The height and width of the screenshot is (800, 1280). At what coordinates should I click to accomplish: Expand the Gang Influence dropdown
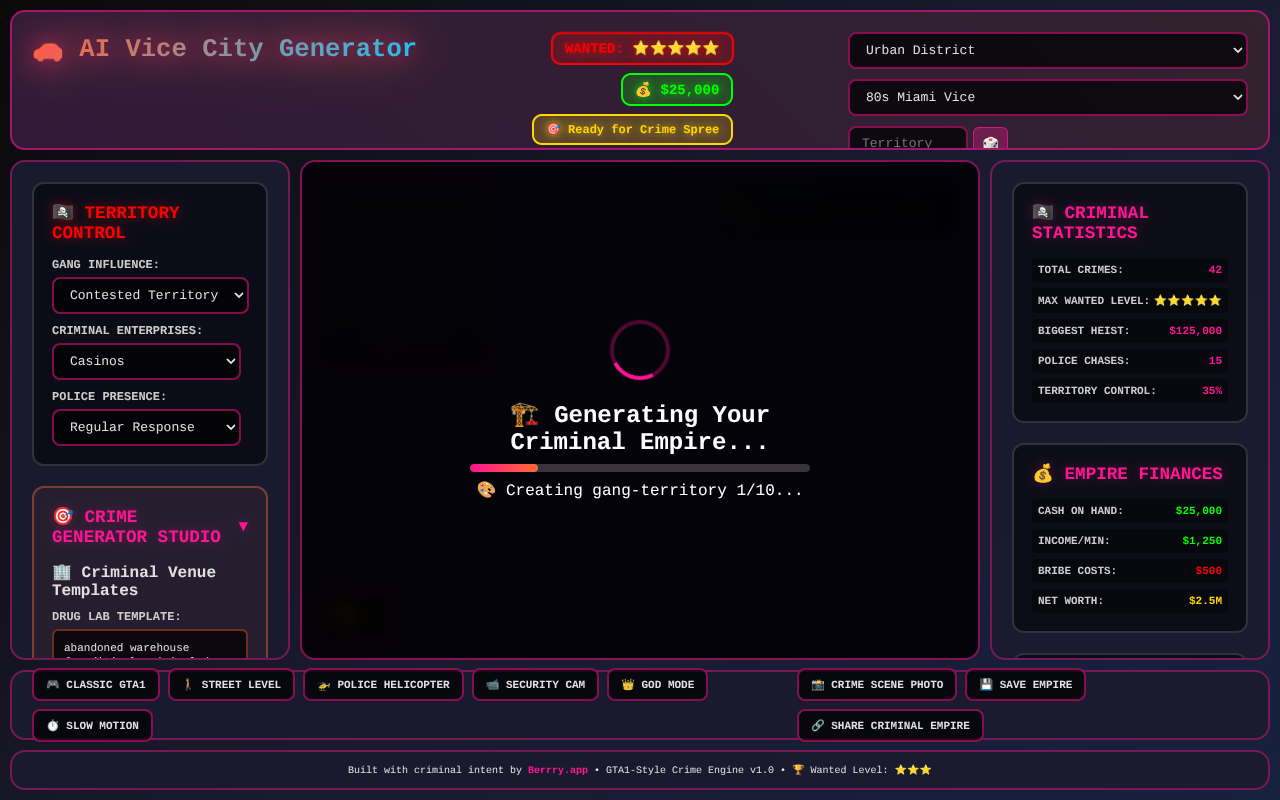(150, 296)
